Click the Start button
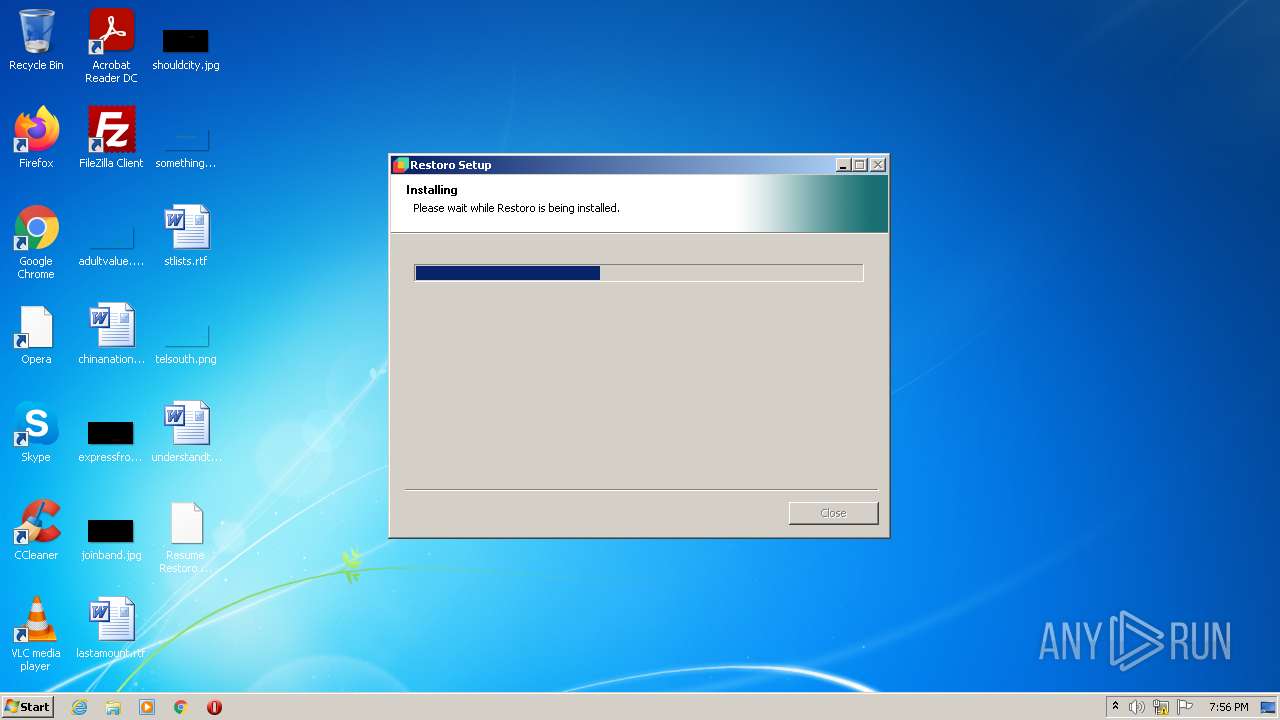The image size is (1280, 720). (27, 707)
